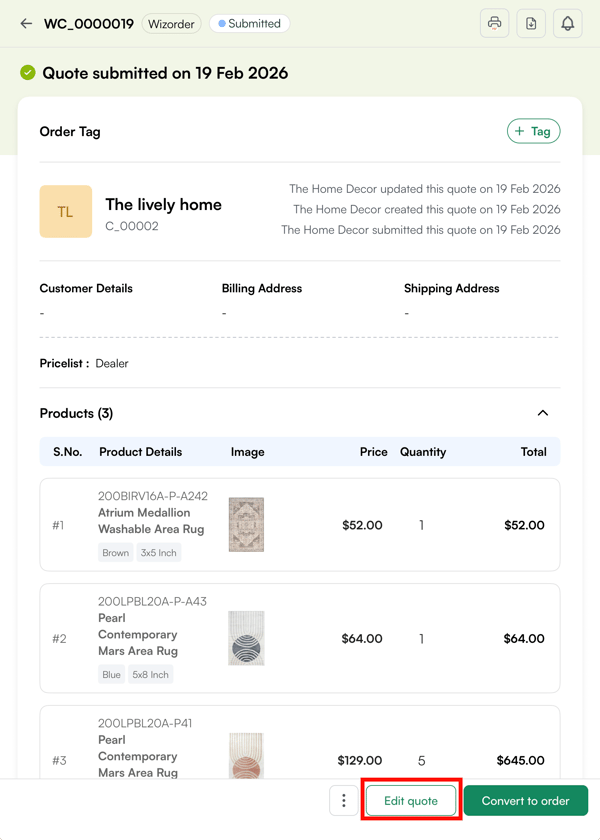The width and height of the screenshot is (600, 840).
Task: Select the download document icon
Action: coord(531,23)
